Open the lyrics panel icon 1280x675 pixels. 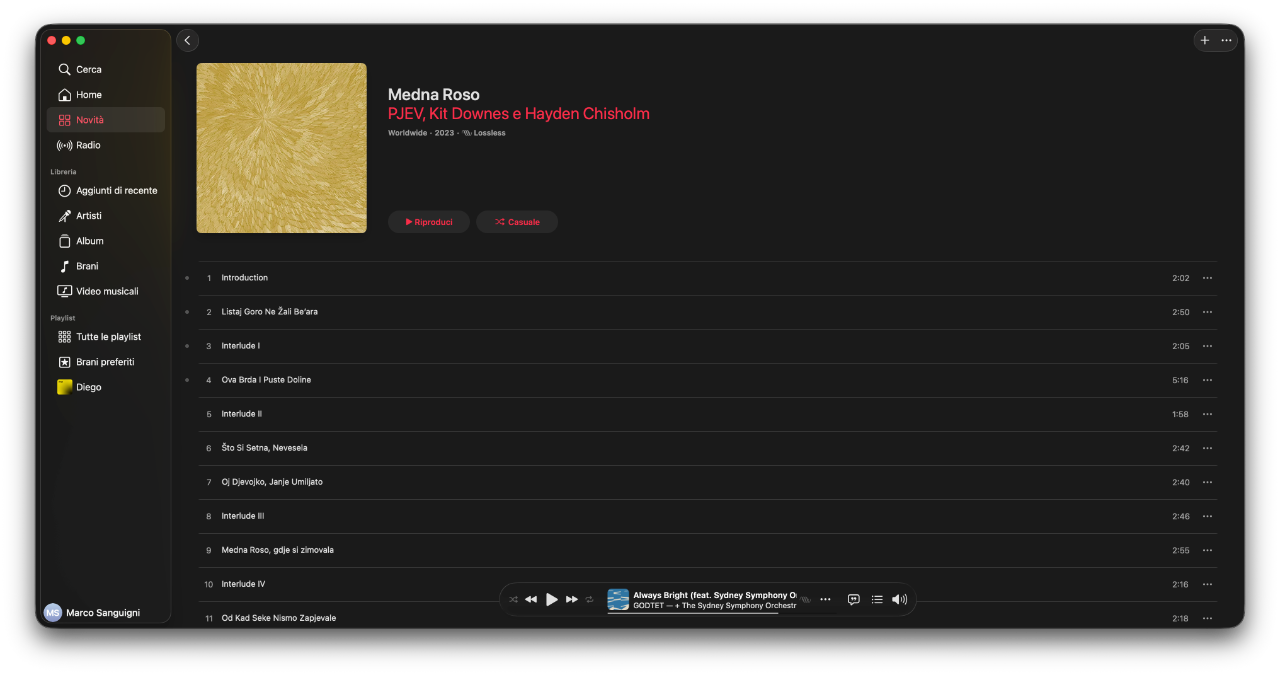tap(853, 599)
